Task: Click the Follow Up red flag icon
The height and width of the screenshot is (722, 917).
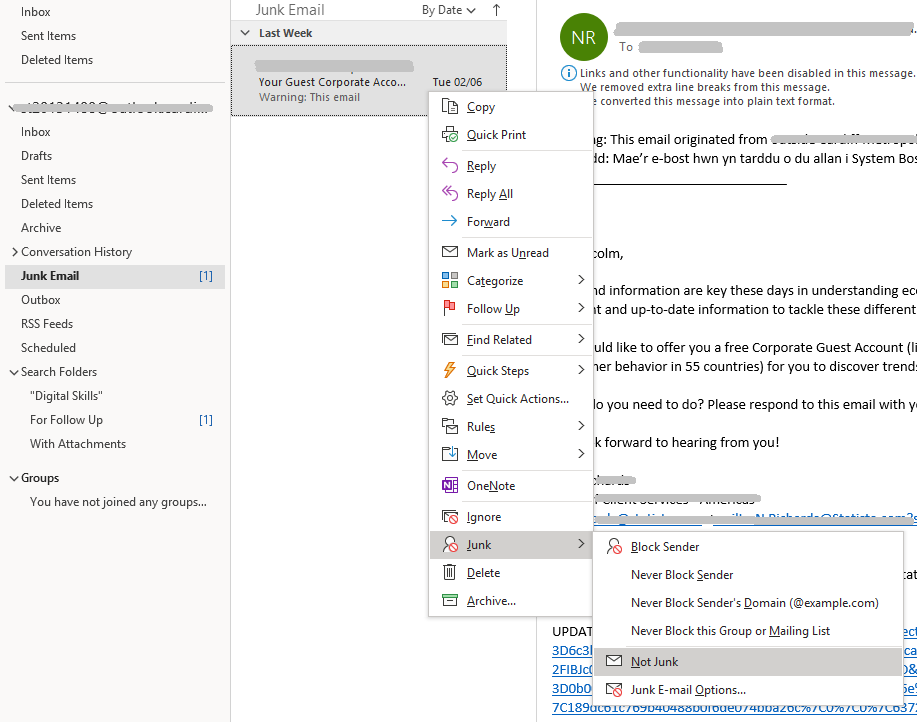Action: [449, 308]
